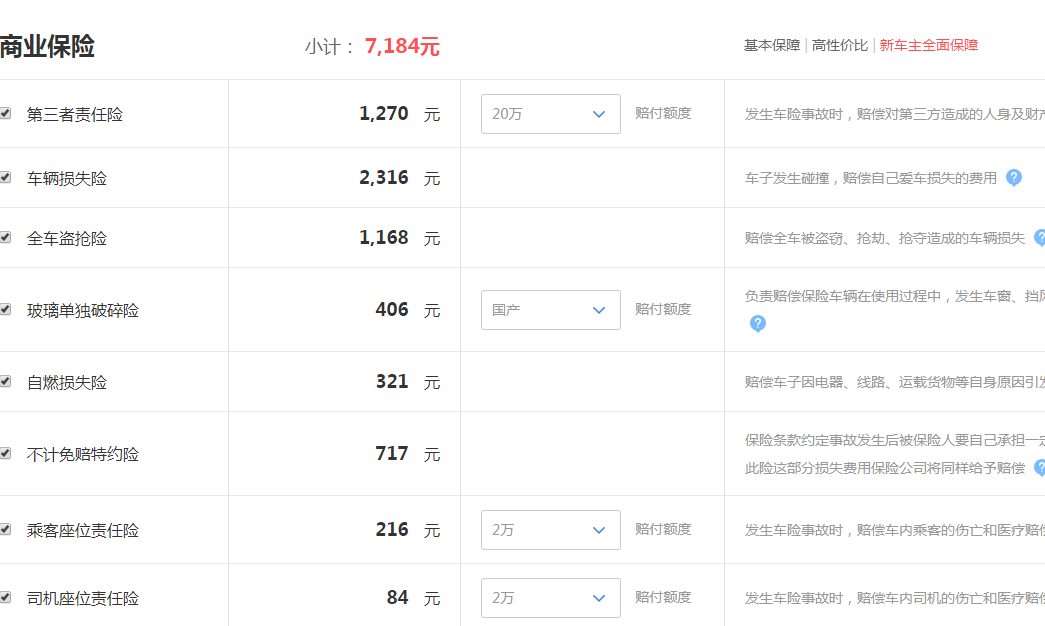Image resolution: width=1045 pixels, height=626 pixels.
Task: Click the 1,168 price value
Action: pyautogui.click(x=383, y=238)
